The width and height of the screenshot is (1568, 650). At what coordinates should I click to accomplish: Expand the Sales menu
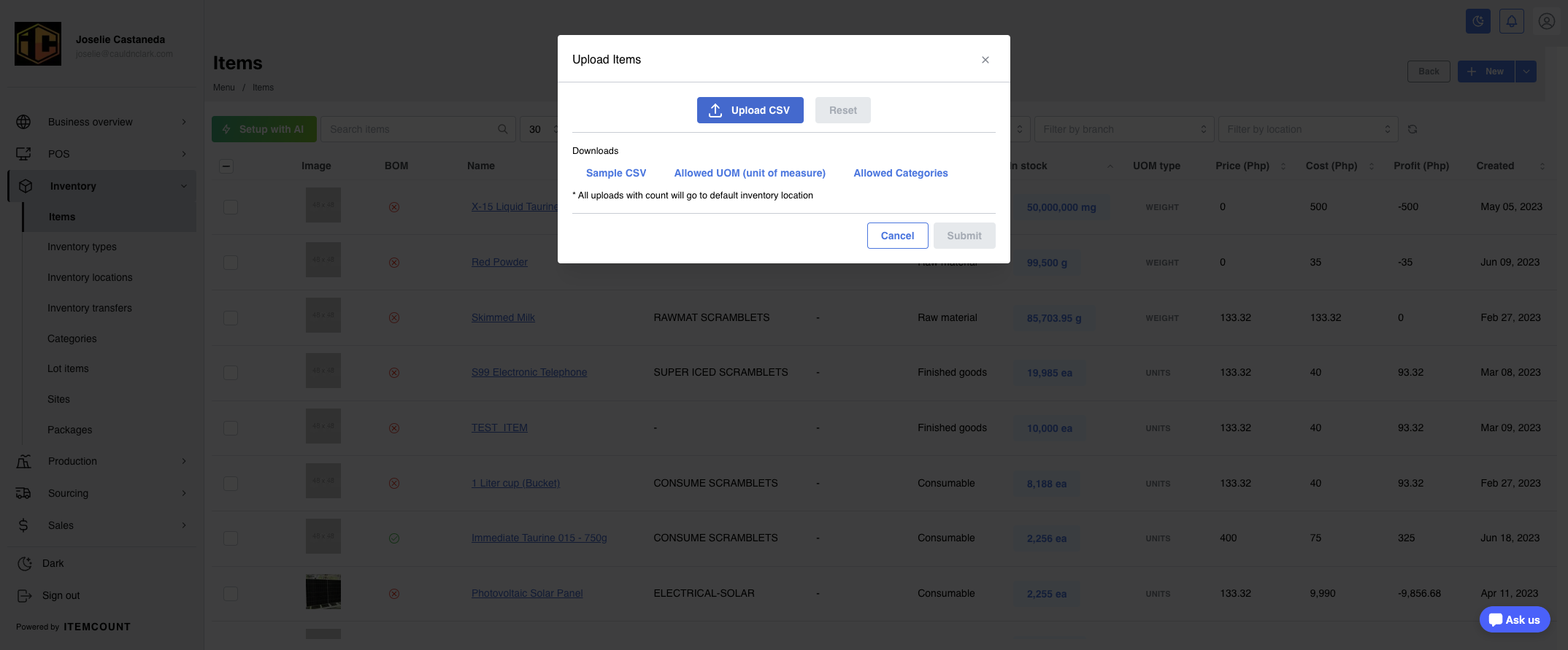click(x=101, y=525)
